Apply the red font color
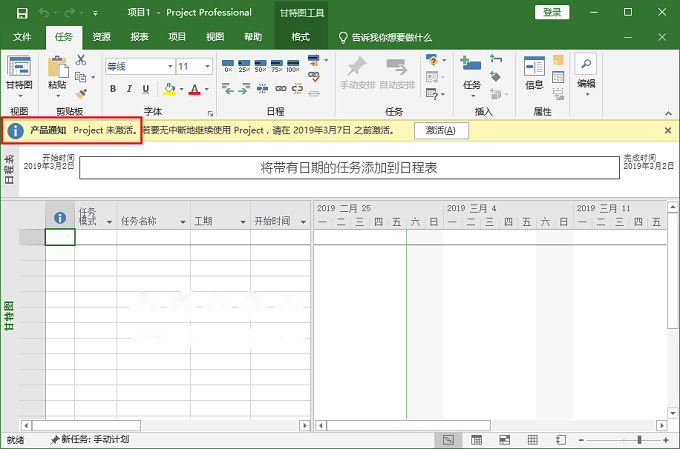This screenshot has width=680, height=449. [195, 89]
